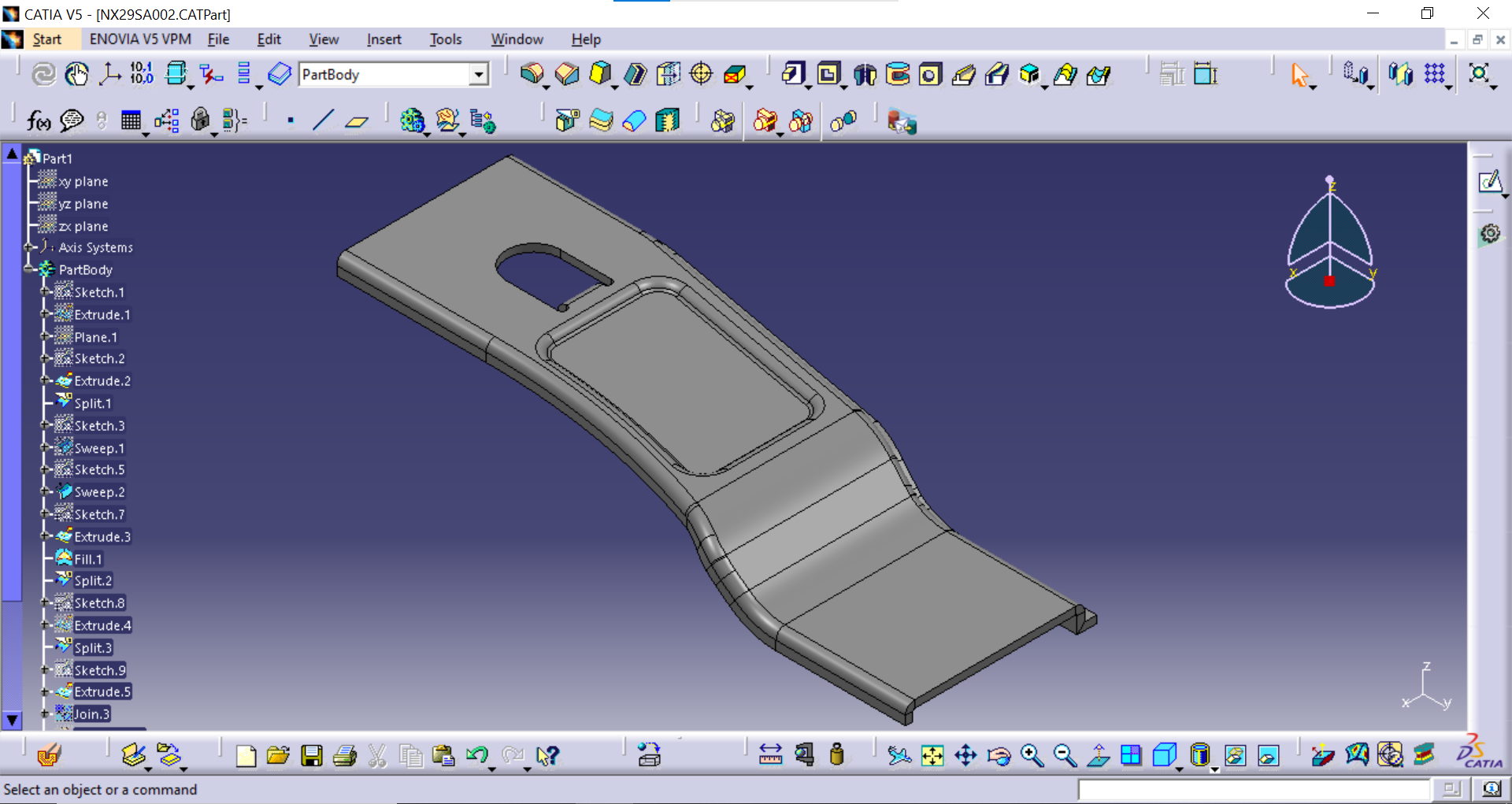Select Sweep.2 in the specification tree
The width and height of the screenshot is (1512, 804).
tap(99, 492)
